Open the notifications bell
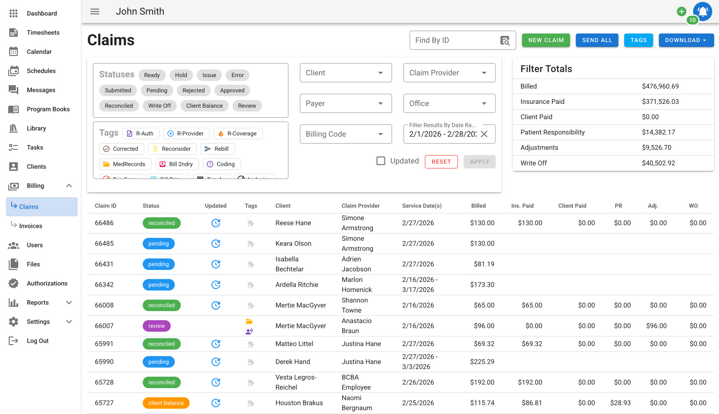719x414 pixels. [x=702, y=11]
